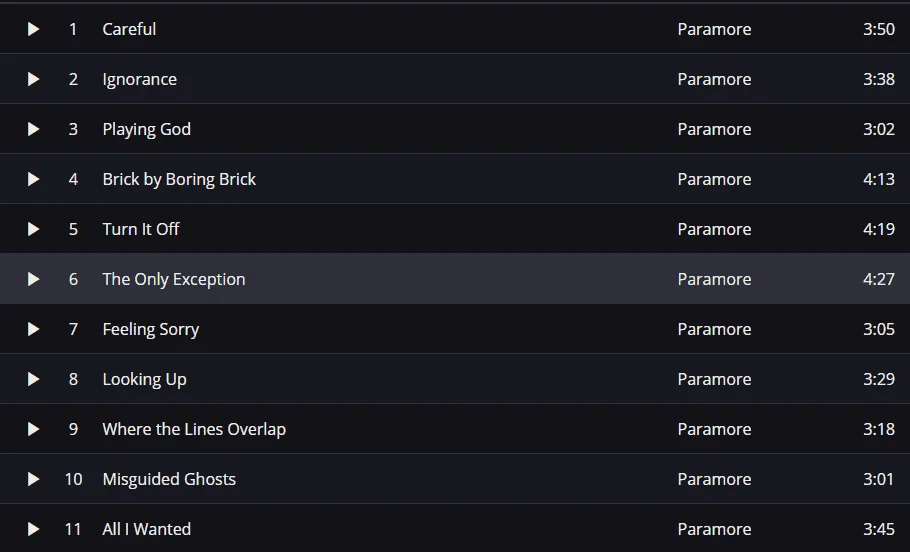Viewport: 910px width, 552px height.
Task: Play the song Ignorance
Action: coord(34,79)
